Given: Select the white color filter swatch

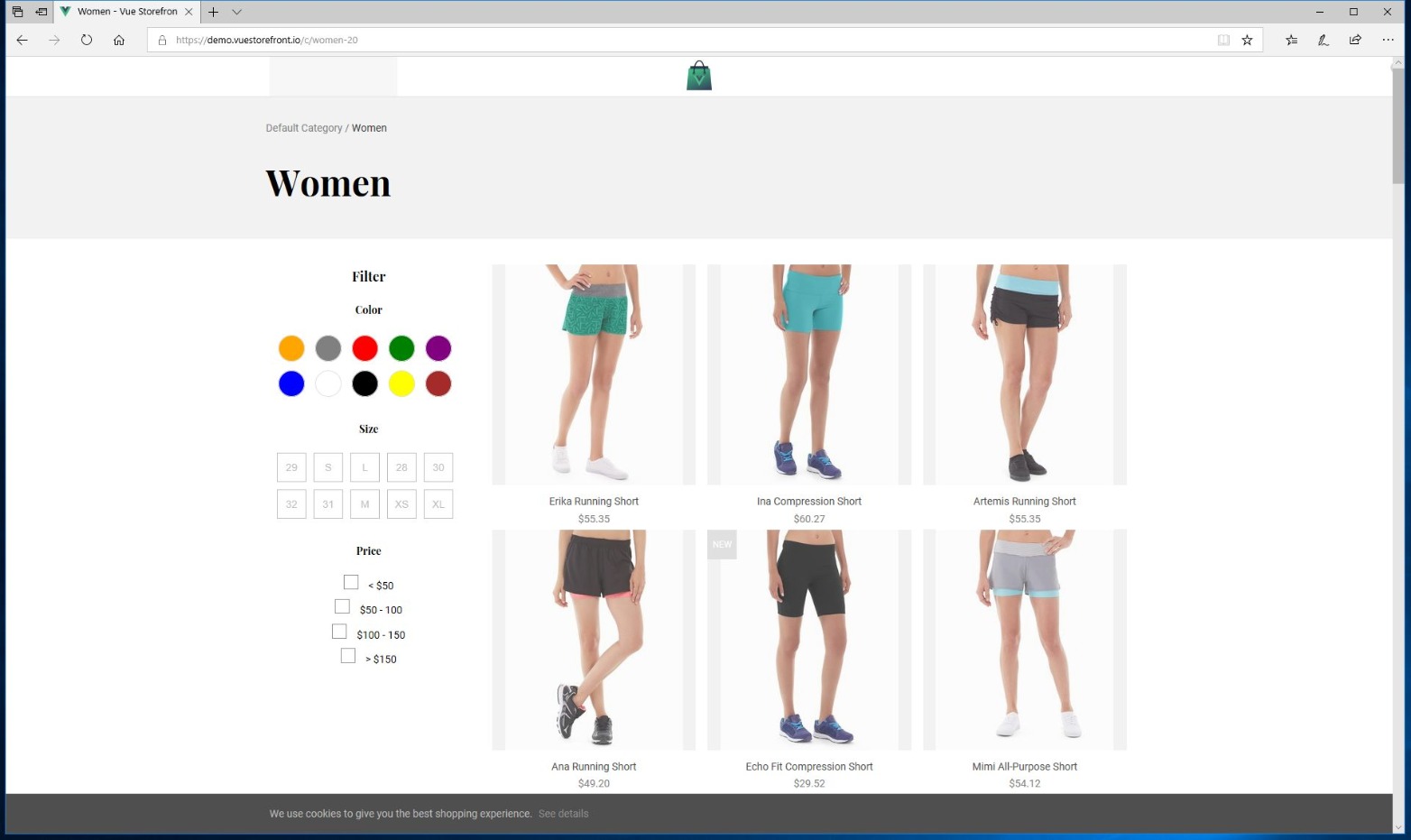Looking at the screenshot, I should point(328,384).
